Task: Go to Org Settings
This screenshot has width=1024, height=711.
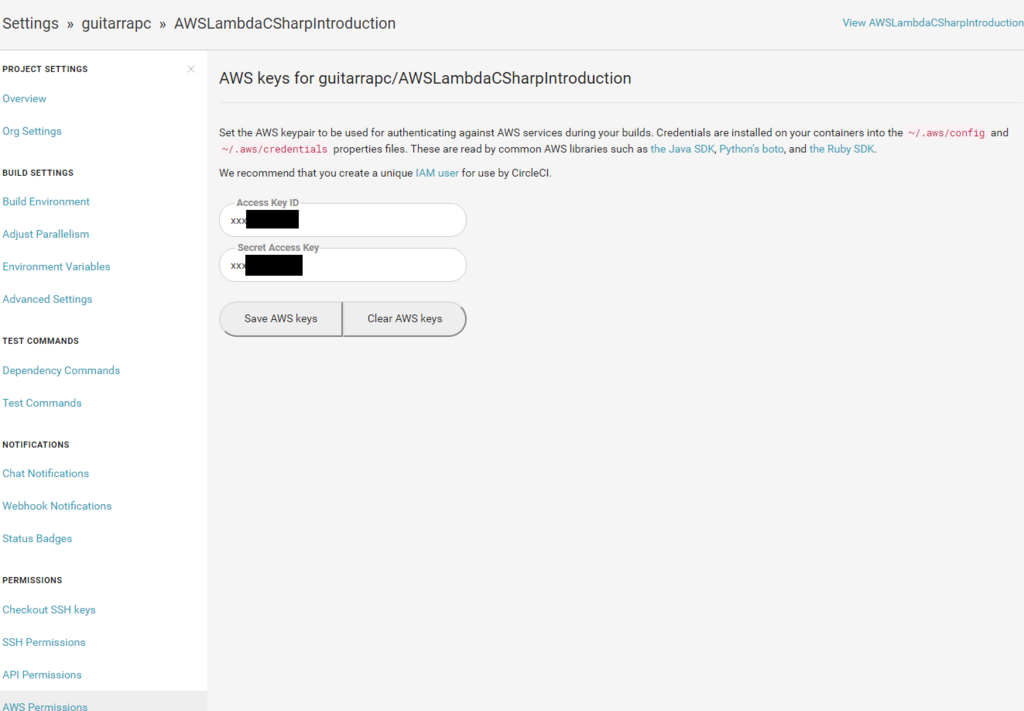Action: [32, 131]
